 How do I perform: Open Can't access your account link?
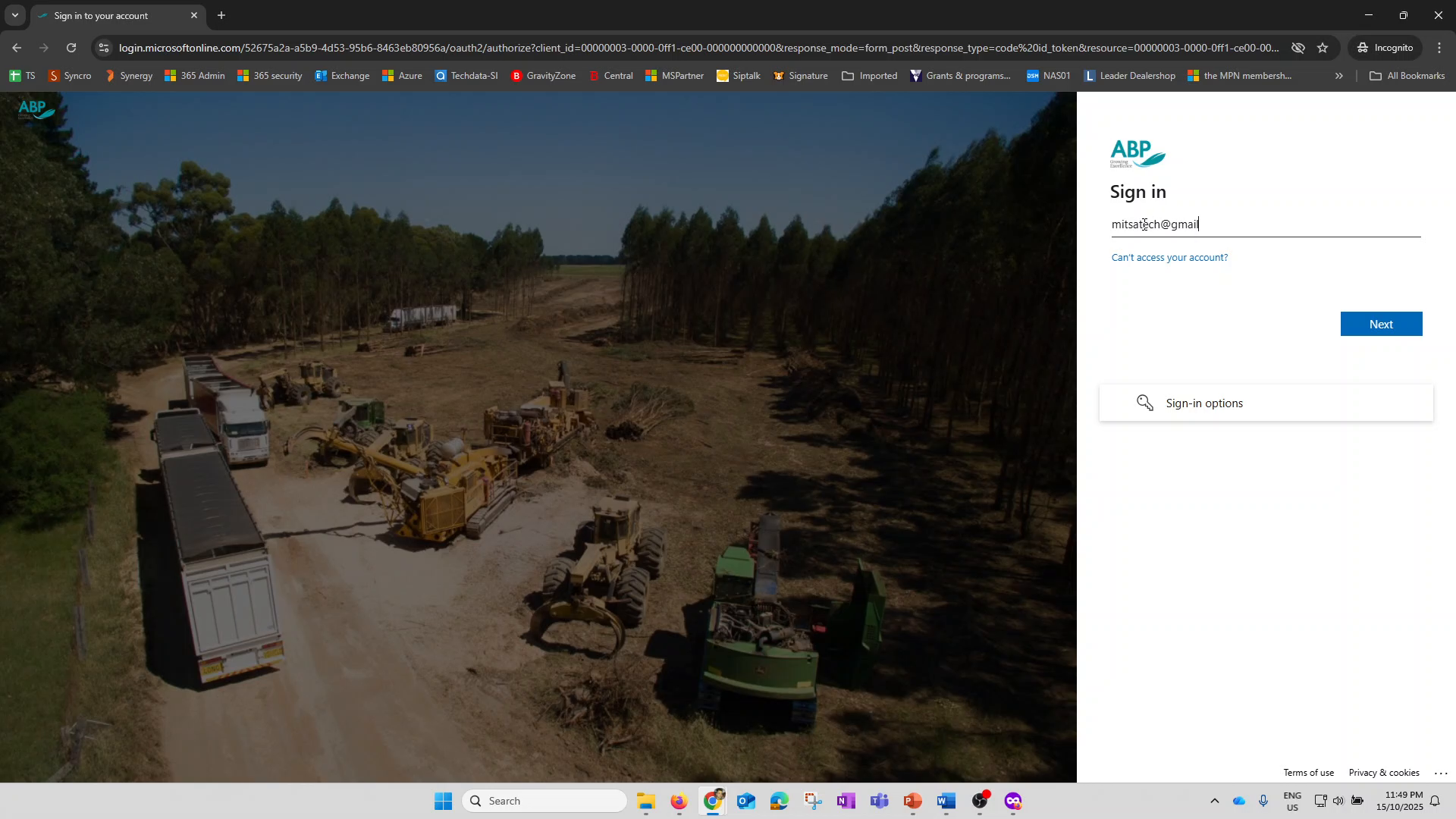(x=1169, y=257)
